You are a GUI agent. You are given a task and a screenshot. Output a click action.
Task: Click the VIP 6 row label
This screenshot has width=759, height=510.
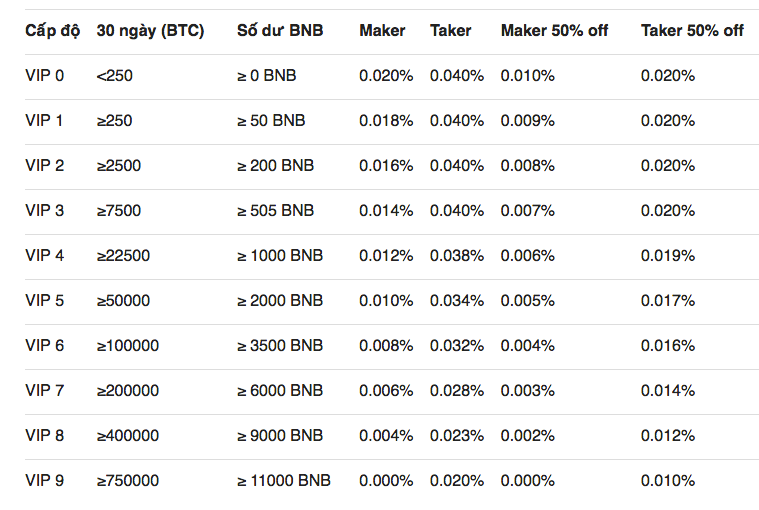pyautogui.click(x=45, y=345)
